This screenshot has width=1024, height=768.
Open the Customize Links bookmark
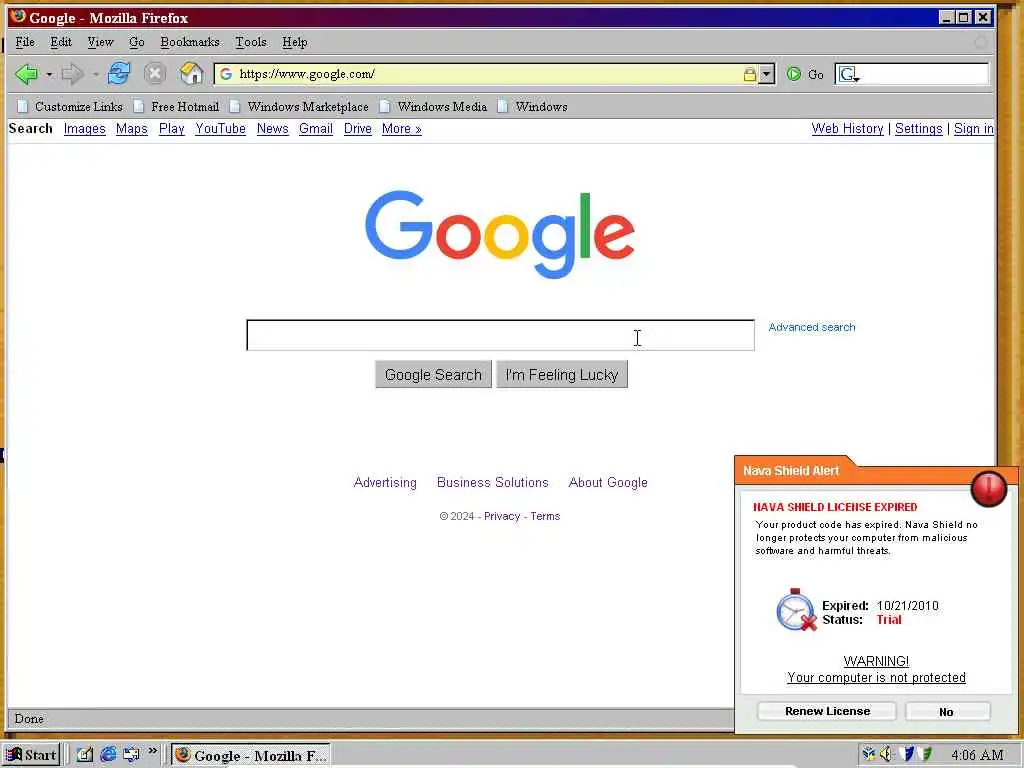coord(70,106)
